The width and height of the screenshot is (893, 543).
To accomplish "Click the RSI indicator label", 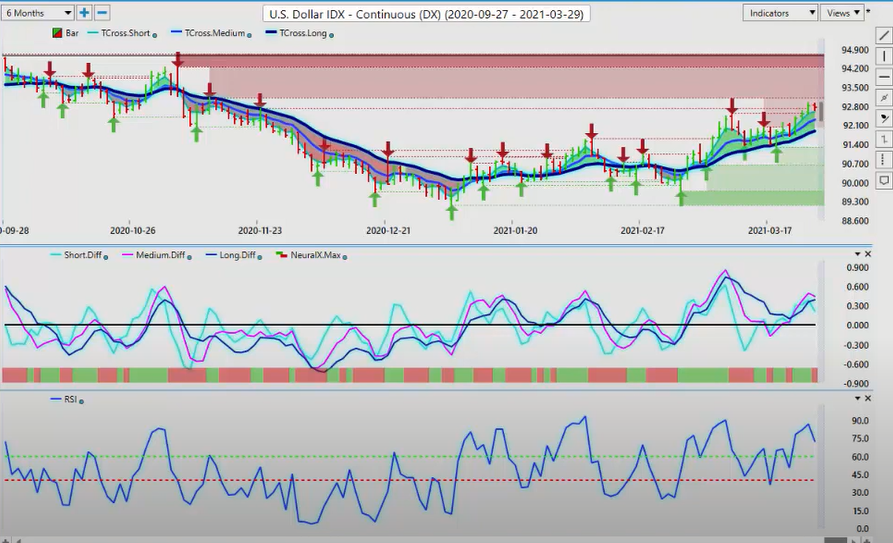I will click(x=68, y=400).
